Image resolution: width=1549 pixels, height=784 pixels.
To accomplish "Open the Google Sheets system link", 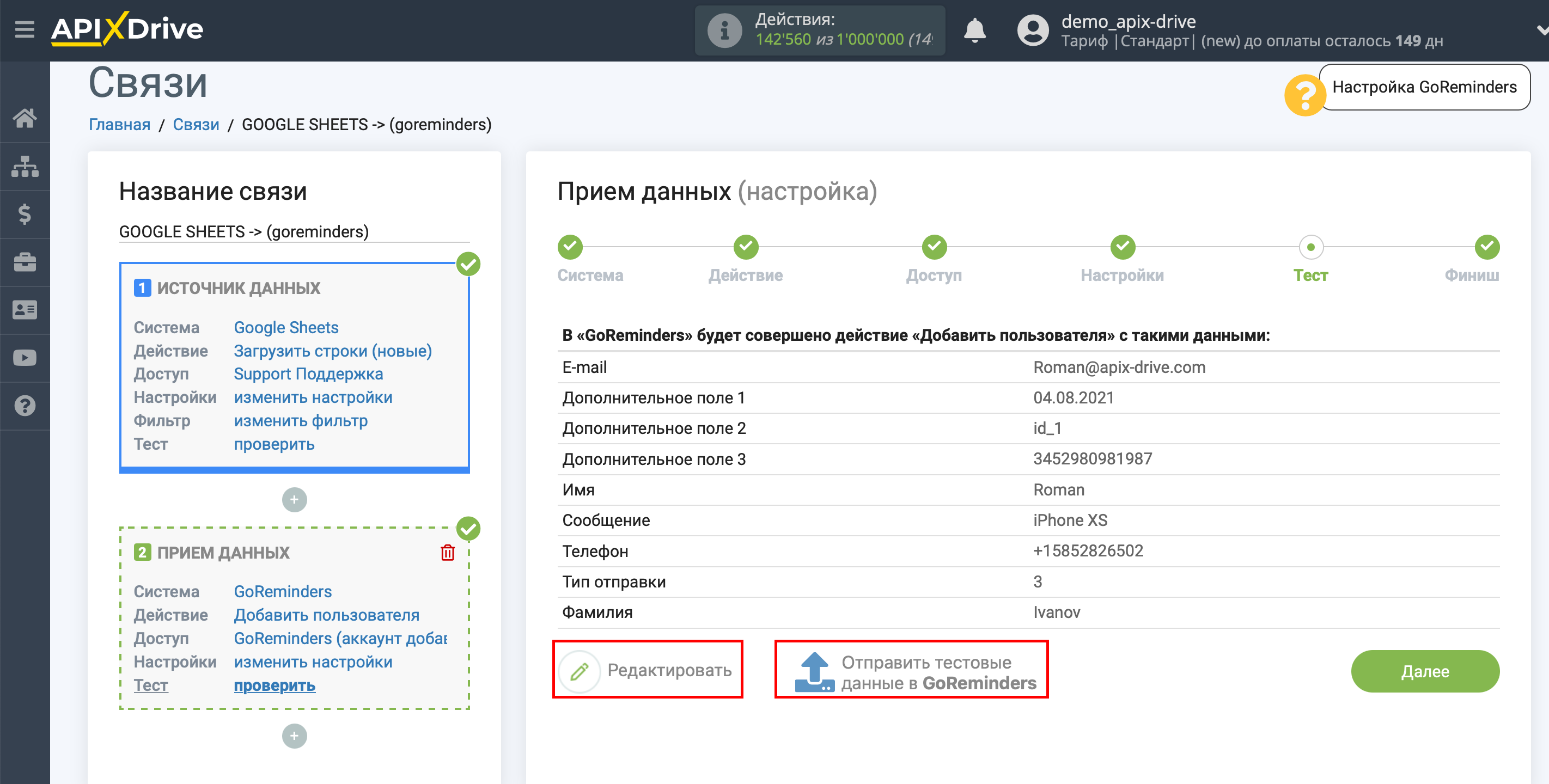I will pos(285,328).
